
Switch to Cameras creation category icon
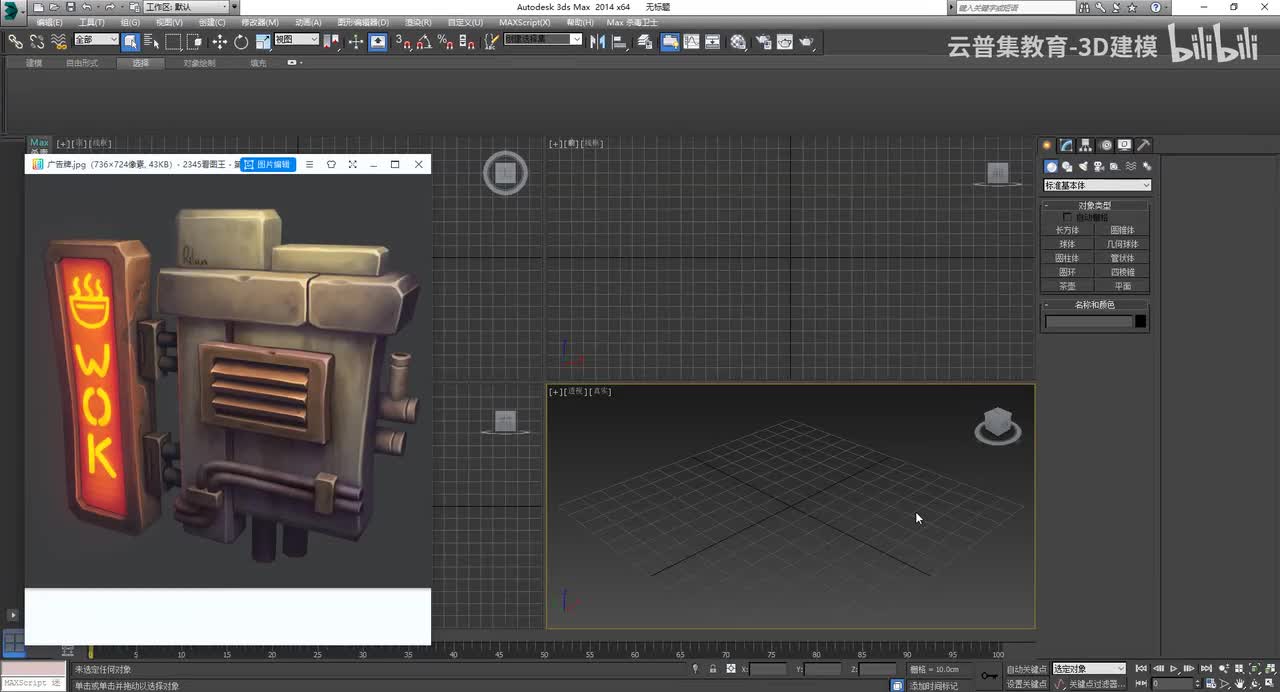coord(1099,167)
